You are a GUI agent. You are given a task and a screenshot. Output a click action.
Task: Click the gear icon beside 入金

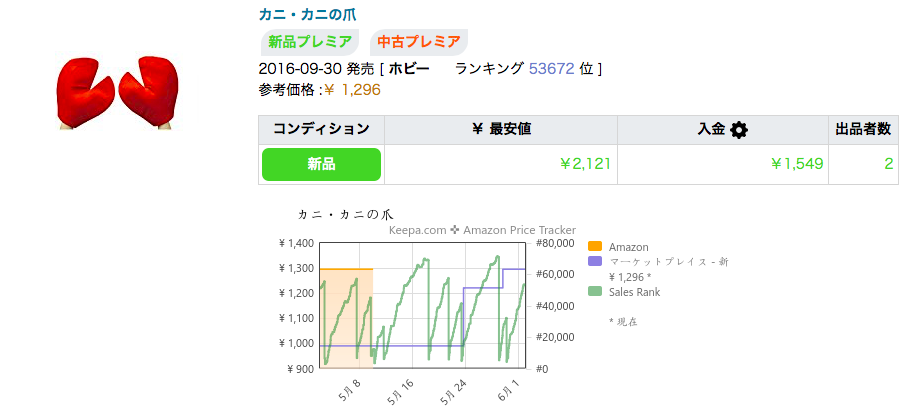click(739, 130)
